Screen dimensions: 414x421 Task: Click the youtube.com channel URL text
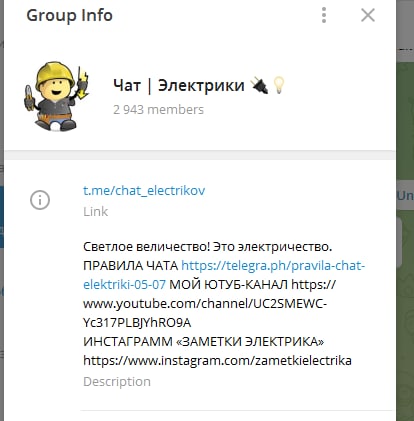(209, 304)
